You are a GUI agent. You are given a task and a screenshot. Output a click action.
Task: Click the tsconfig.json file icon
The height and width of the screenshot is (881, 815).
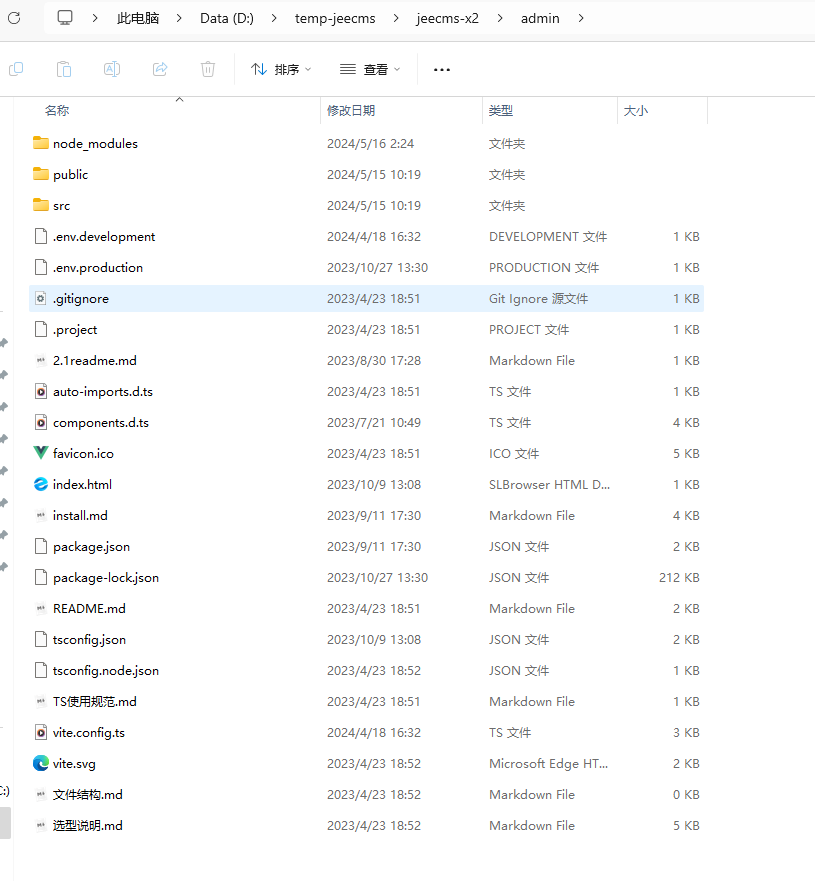(40, 639)
